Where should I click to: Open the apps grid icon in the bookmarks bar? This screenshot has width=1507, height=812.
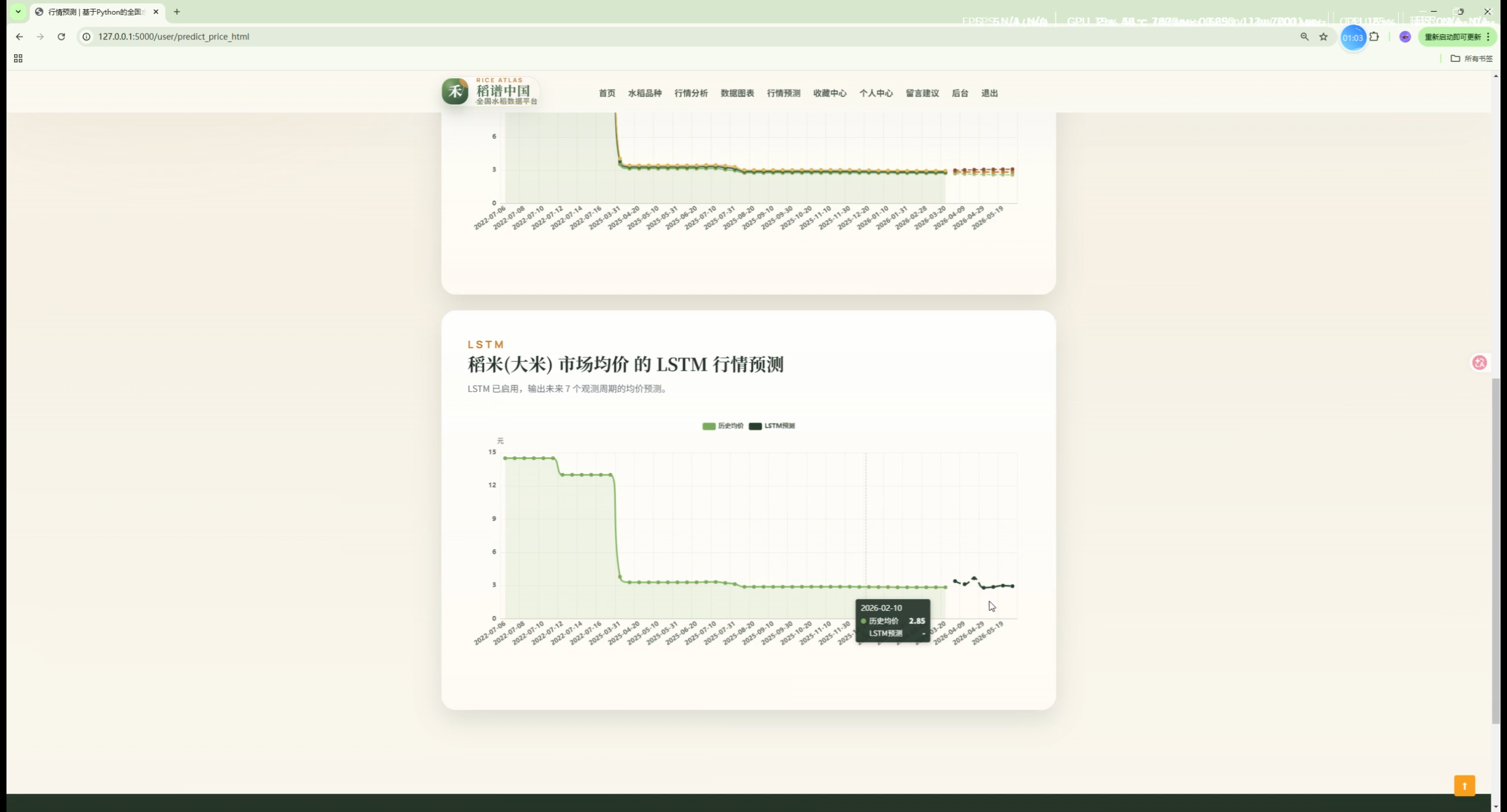click(18, 58)
